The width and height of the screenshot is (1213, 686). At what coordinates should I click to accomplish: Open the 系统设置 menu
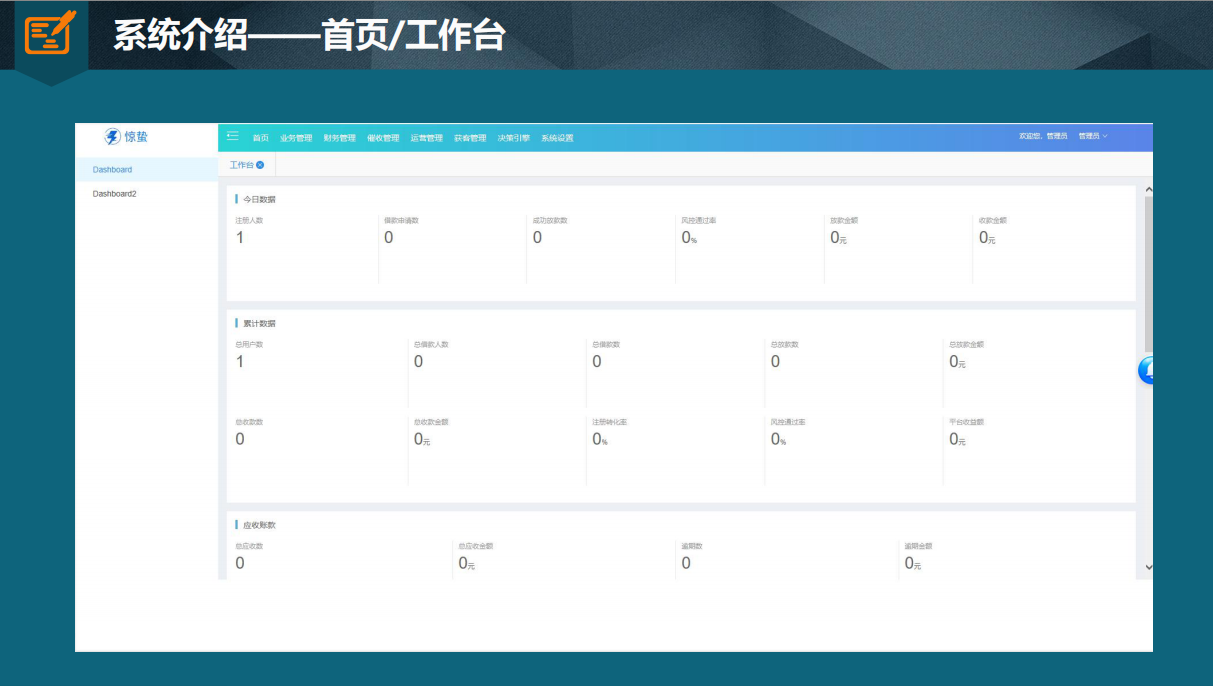[x=557, y=138]
